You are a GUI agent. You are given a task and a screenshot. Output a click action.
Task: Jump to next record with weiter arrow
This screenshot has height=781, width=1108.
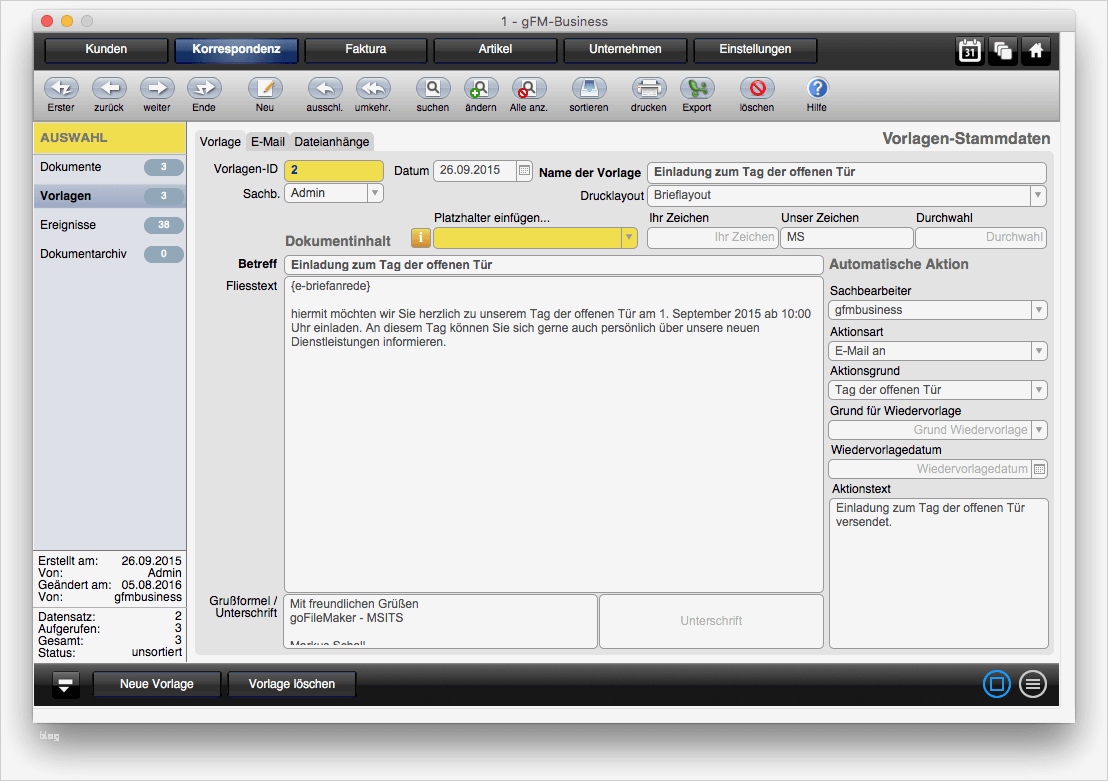[x=157, y=88]
